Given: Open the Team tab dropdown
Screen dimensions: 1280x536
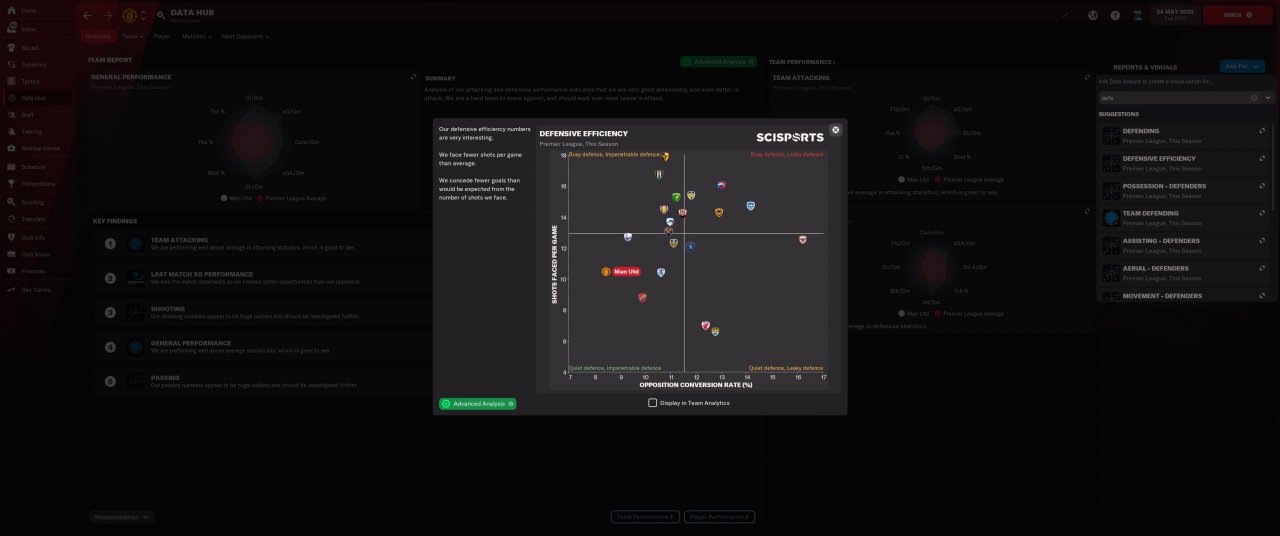Looking at the screenshot, I should pos(133,36).
